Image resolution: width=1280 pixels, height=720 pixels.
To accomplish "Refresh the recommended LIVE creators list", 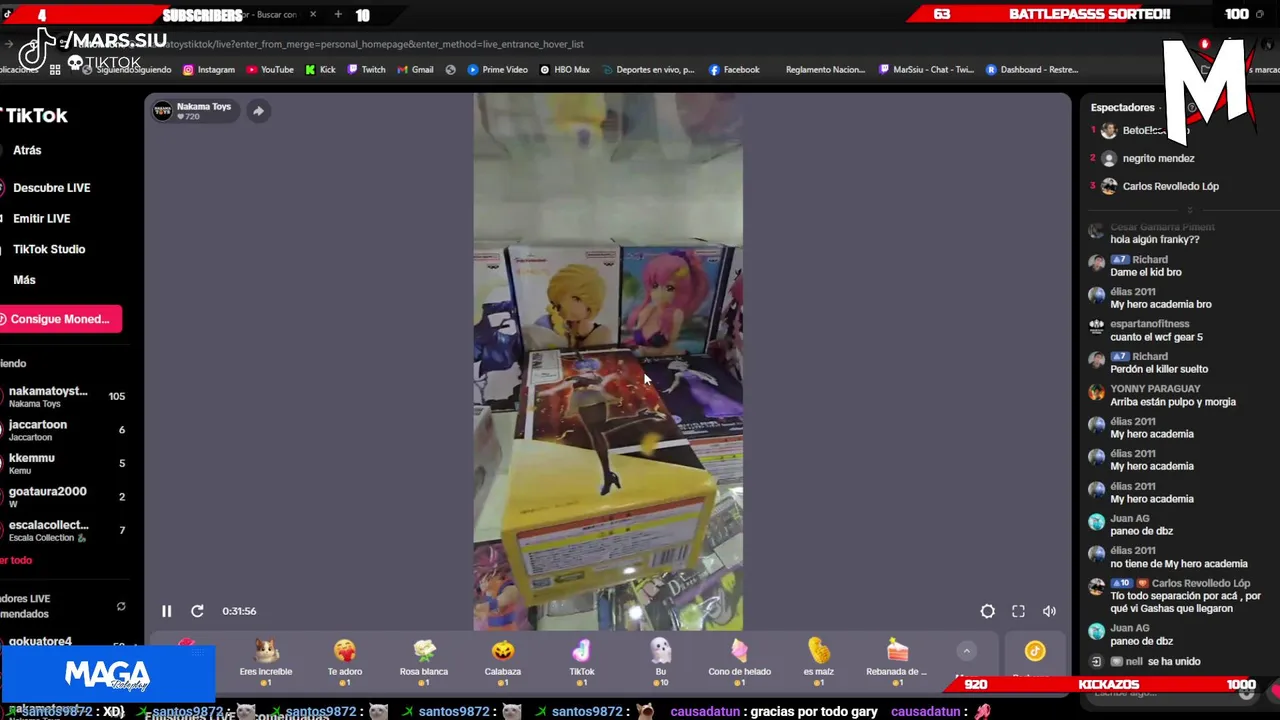I will (x=121, y=606).
